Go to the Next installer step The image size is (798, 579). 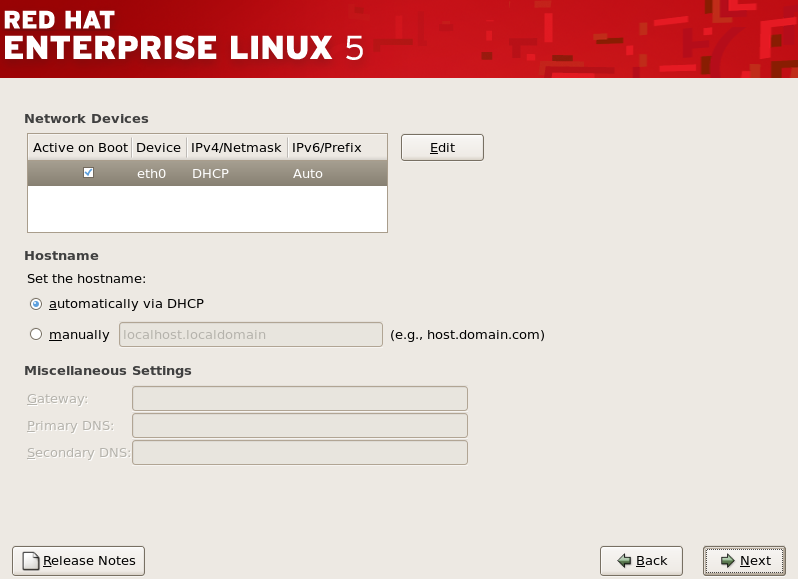744,561
